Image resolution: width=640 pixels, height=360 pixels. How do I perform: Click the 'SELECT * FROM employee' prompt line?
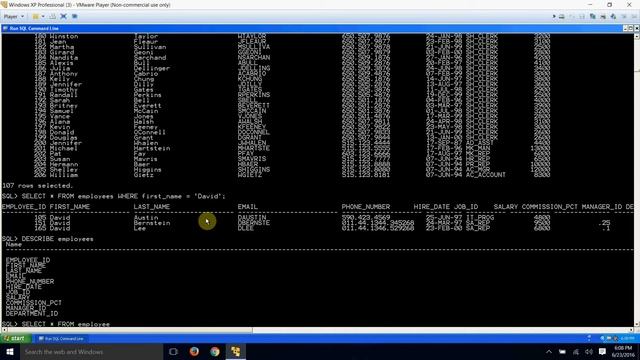point(56,324)
